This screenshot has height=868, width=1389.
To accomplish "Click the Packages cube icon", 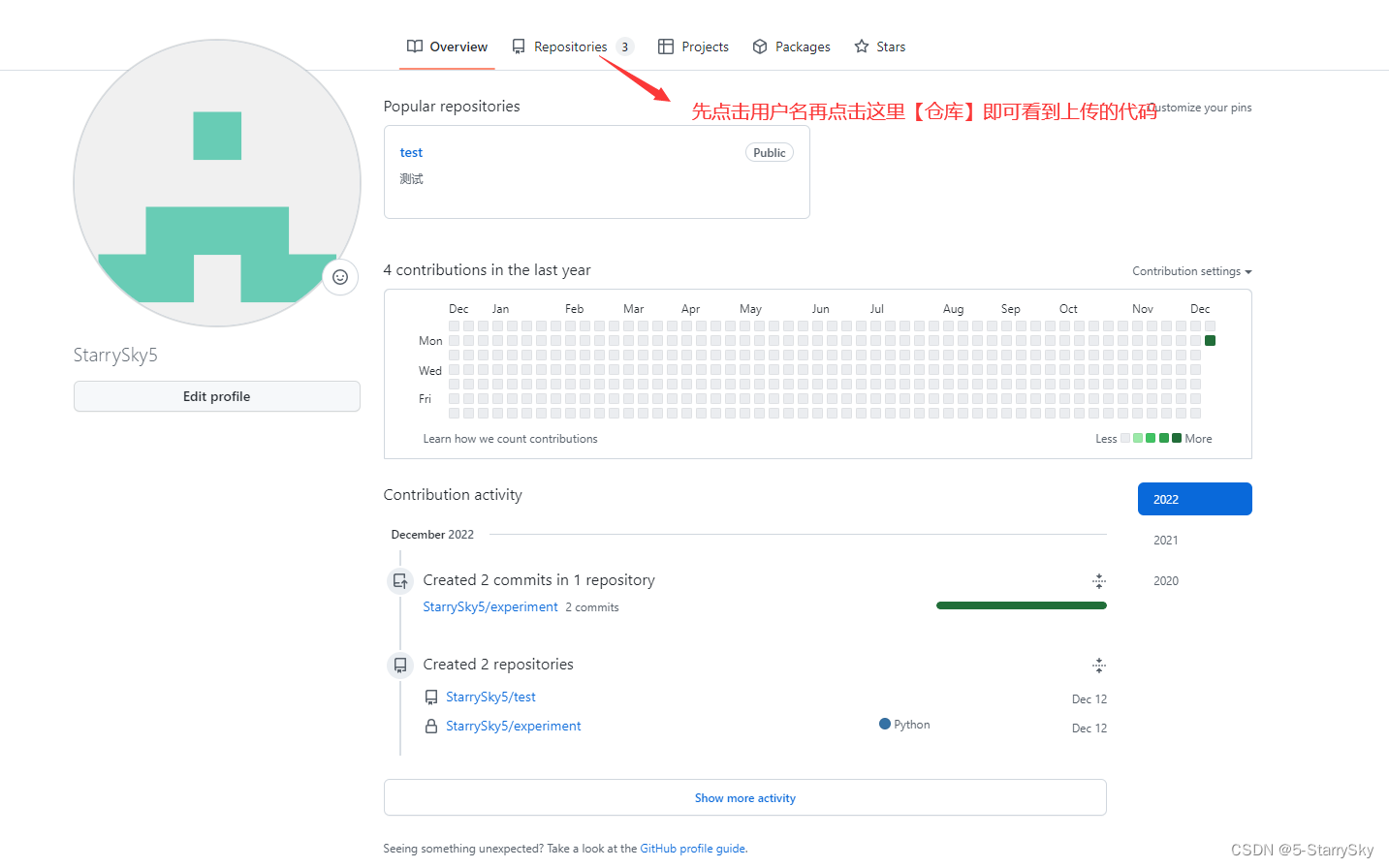I will click(760, 46).
